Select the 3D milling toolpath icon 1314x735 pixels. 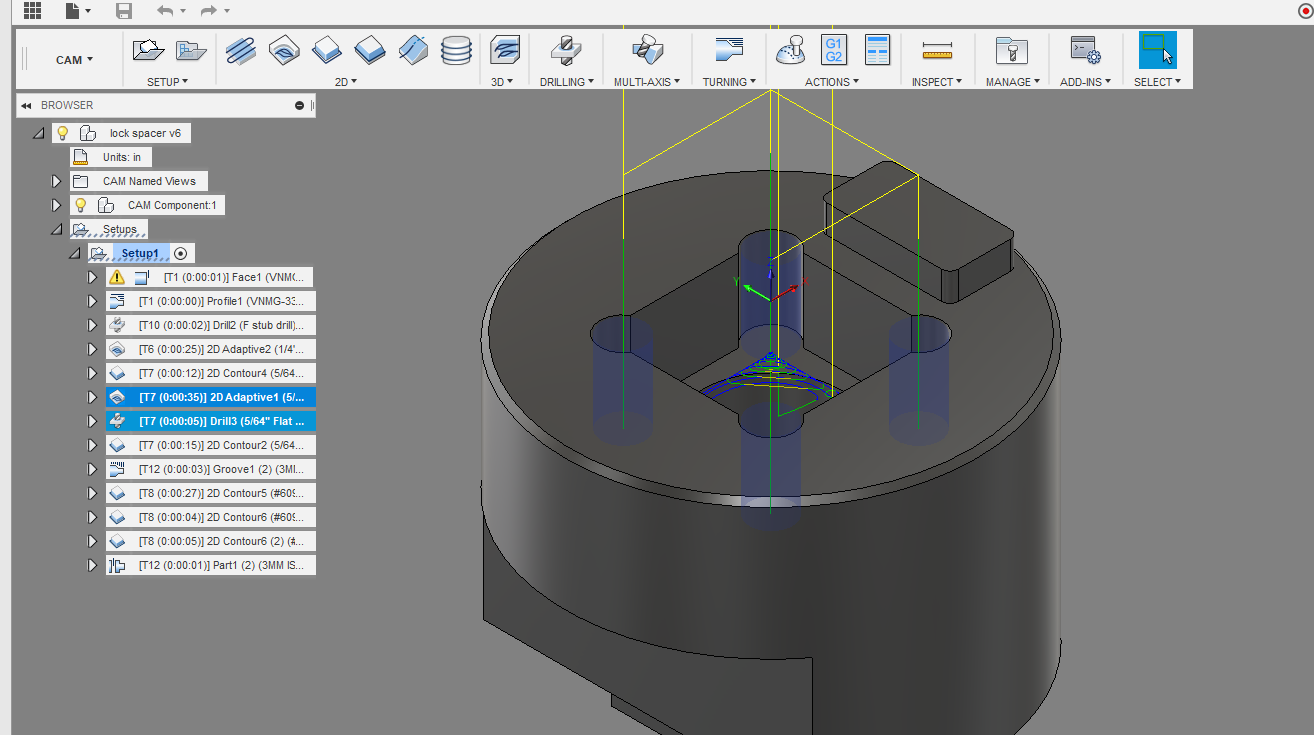(x=504, y=48)
